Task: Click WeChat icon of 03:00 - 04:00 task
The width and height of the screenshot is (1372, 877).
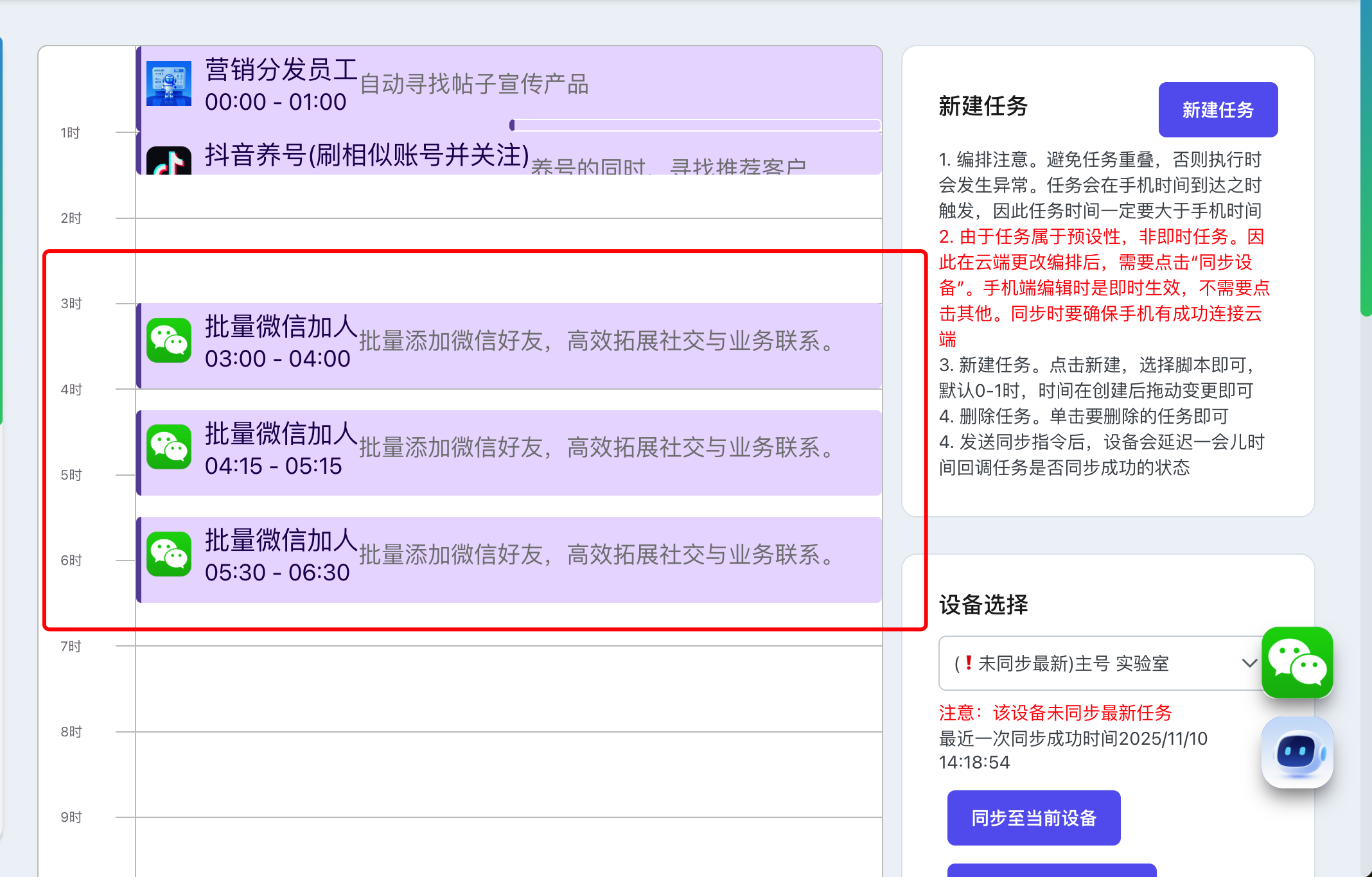Action: (168, 340)
